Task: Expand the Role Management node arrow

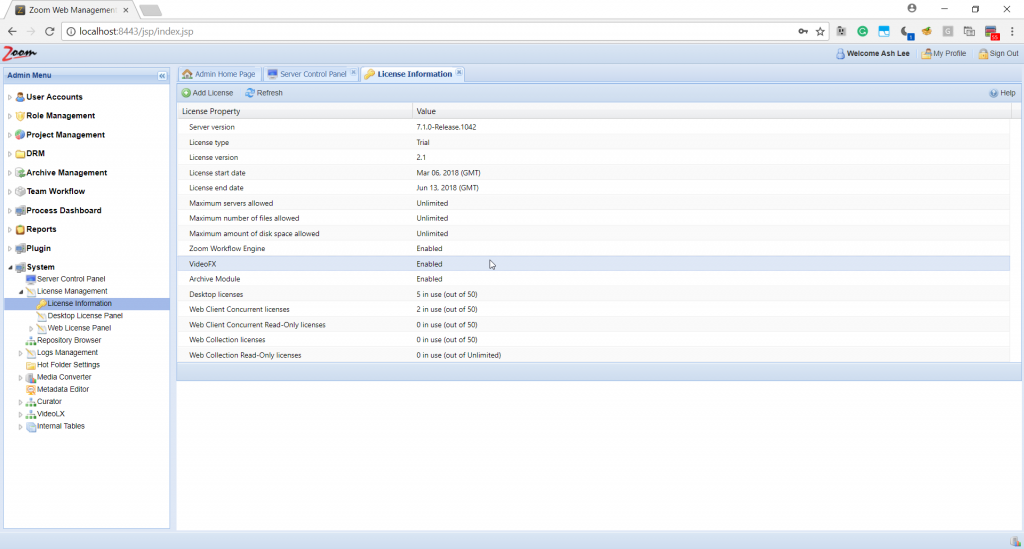Action: (x=10, y=116)
